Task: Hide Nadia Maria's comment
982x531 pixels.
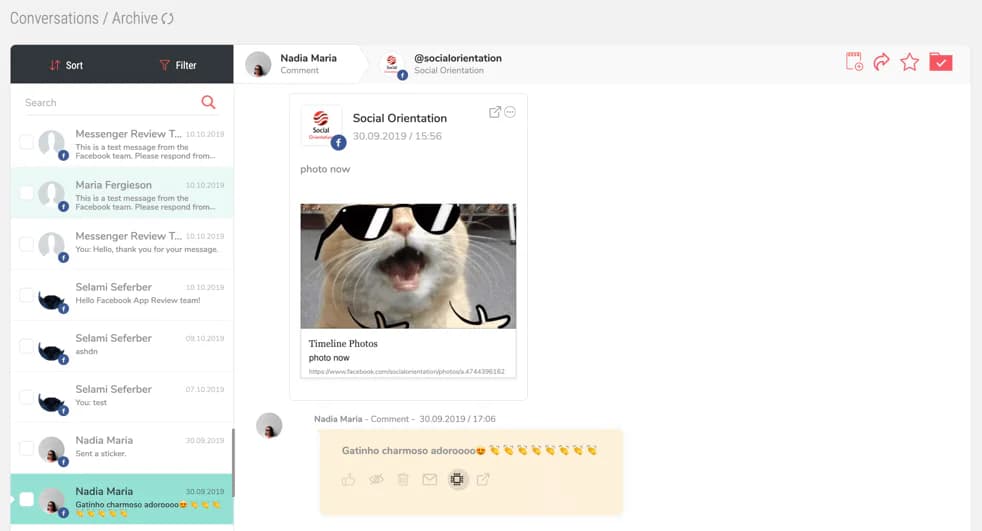Action: click(x=376, y=480)
